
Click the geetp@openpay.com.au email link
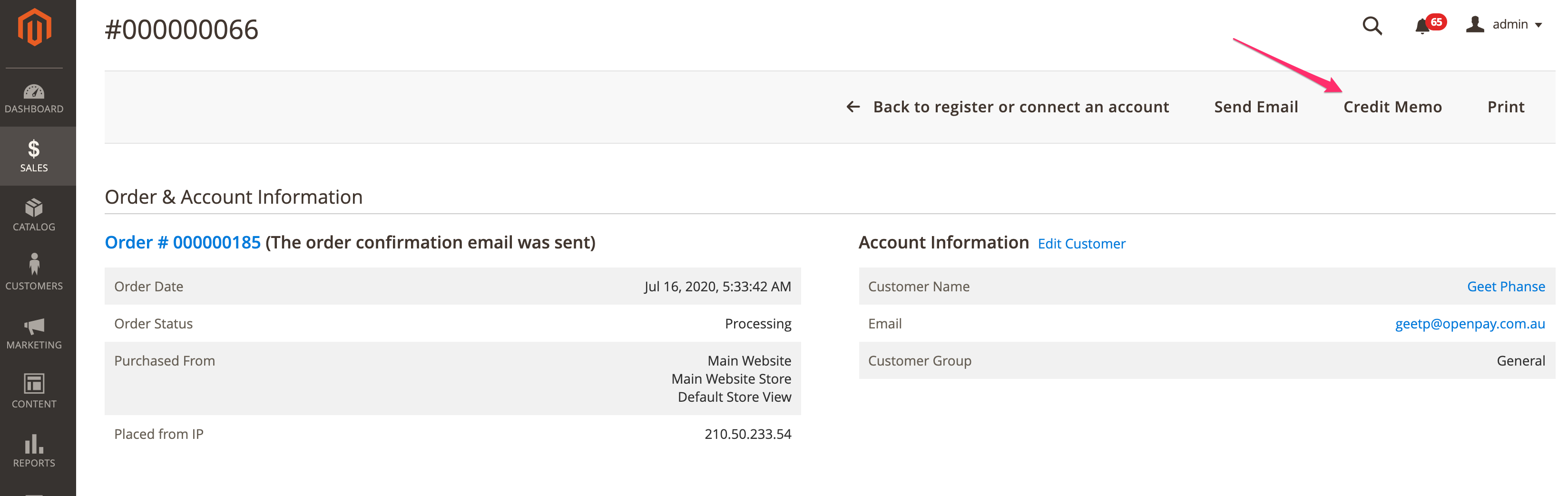point(1470,324)
